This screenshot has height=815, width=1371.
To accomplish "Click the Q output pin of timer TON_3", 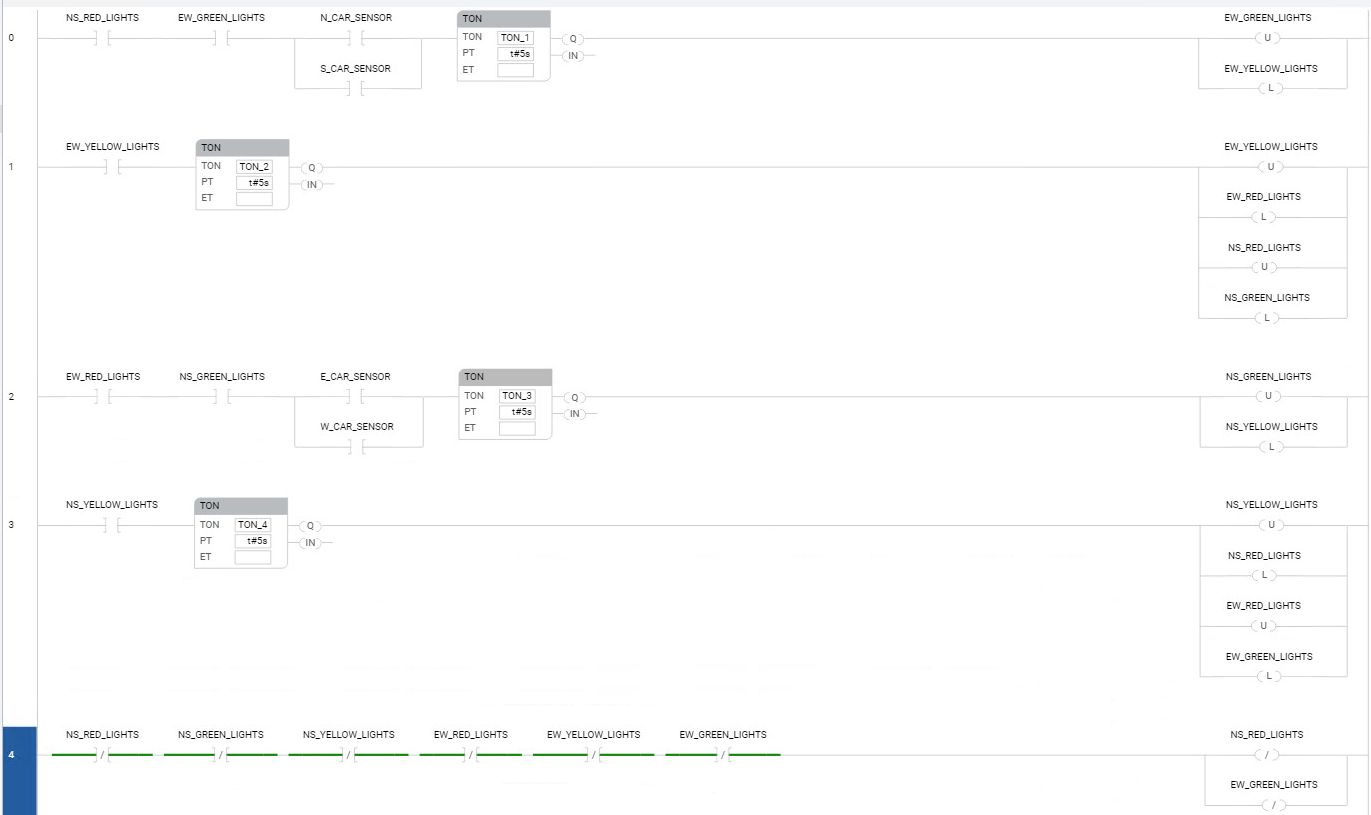I will pyautogui.click(x=575, y=398).
